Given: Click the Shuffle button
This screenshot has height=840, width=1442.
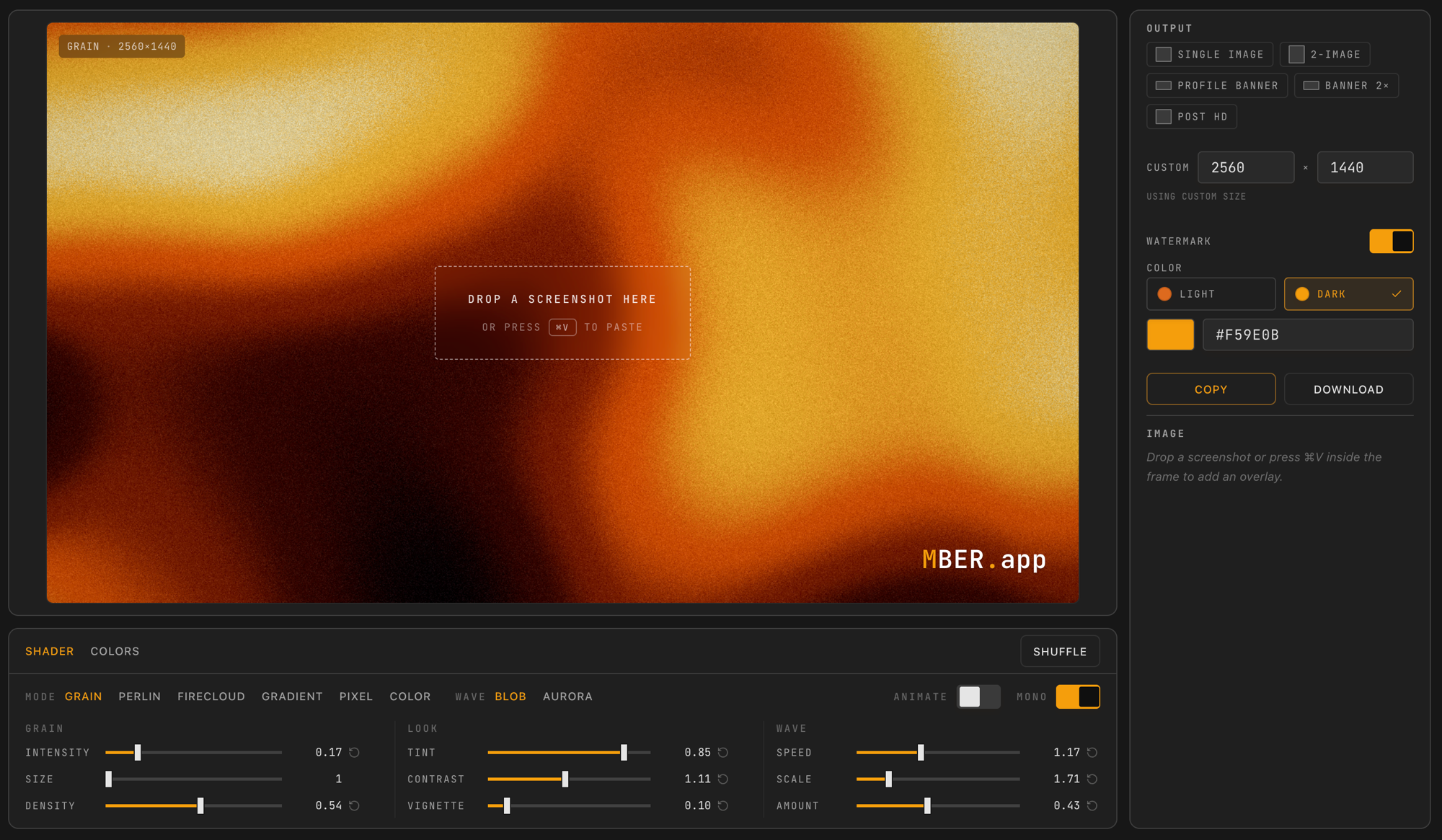Looking at the screenshot, I should tap(1060, 651).
